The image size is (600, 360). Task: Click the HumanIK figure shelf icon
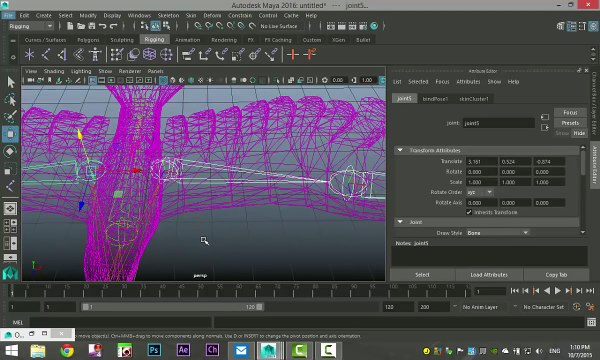point(95,55)
